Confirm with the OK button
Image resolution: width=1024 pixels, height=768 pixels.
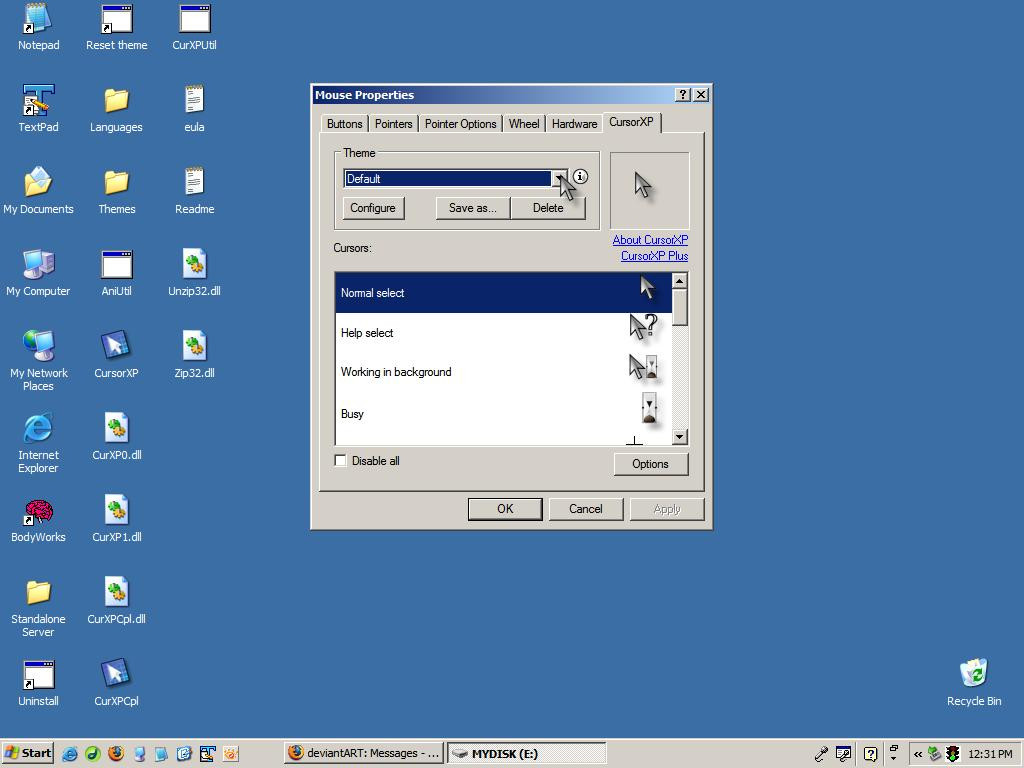505,509
